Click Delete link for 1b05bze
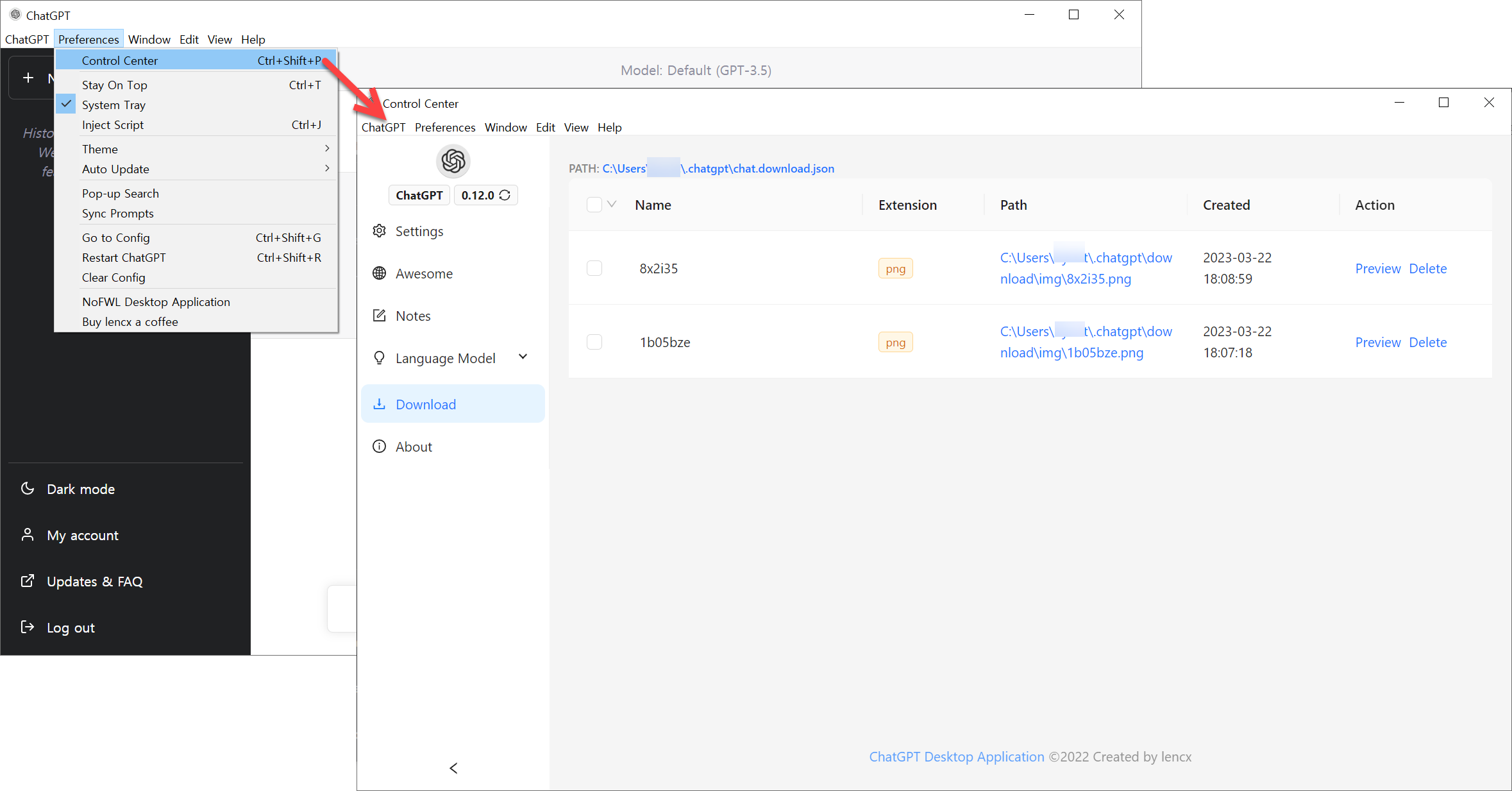The width and height of the screenshot is (1512, 791). click(x=1427, y=342)
